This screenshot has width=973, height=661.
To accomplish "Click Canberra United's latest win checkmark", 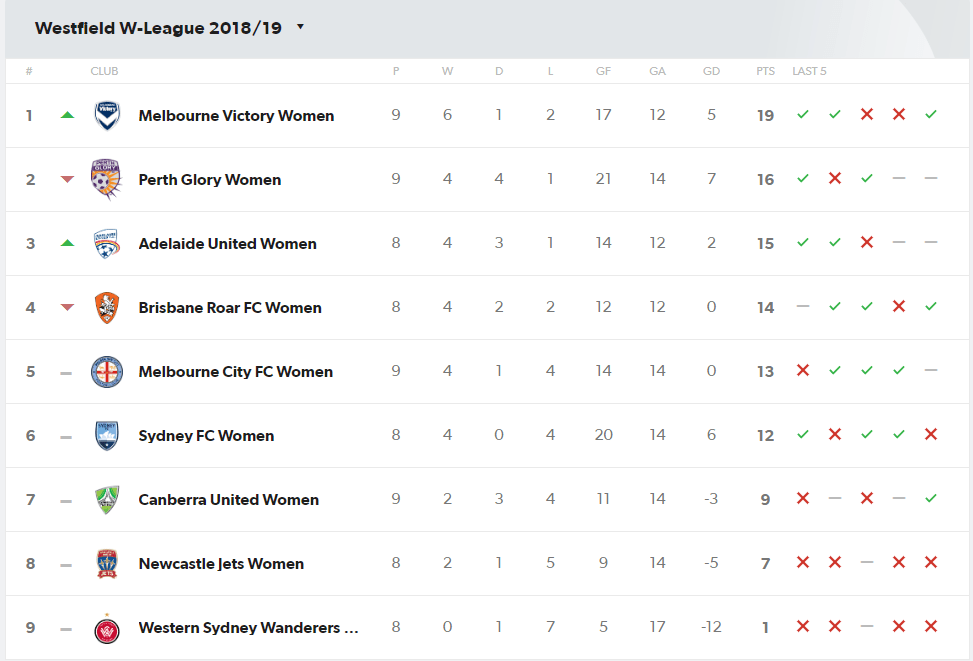I will point(931,498).
